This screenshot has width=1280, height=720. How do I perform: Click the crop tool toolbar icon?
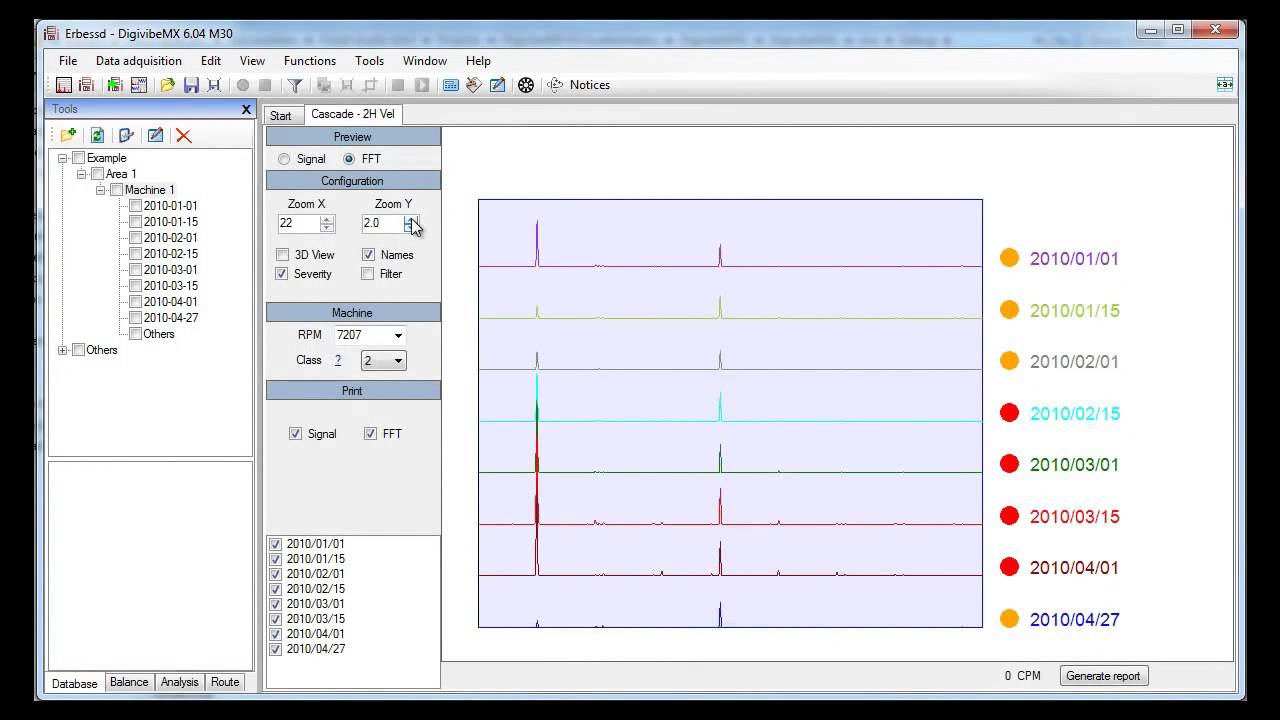click(x=370, y=85)
